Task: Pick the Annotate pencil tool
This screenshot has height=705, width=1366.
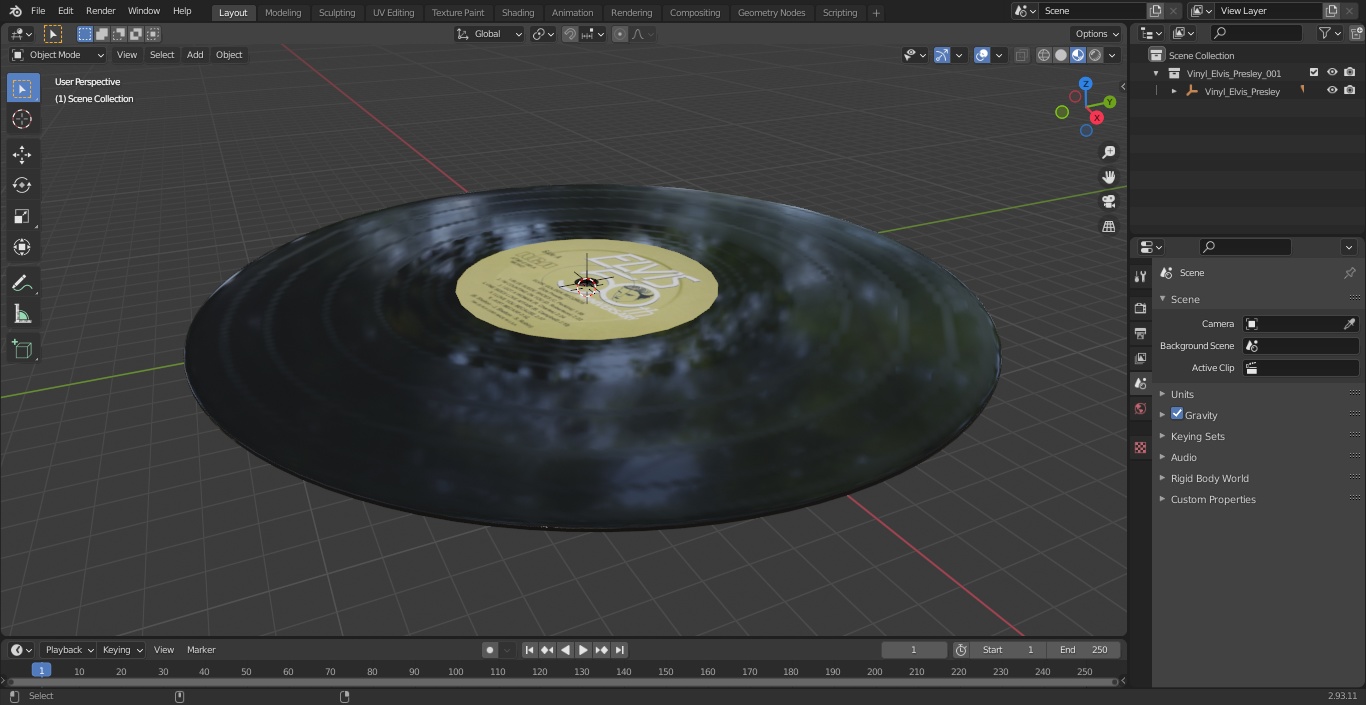Action: [22, 284]
